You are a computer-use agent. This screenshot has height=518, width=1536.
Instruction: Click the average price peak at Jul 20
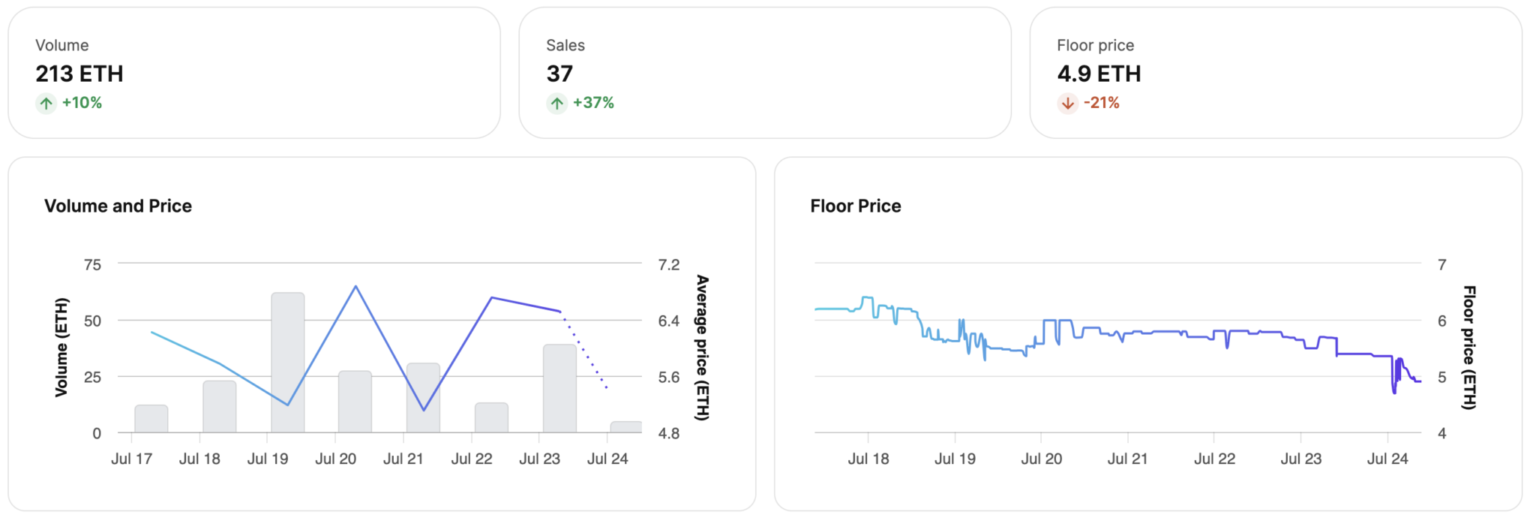point(355,286)
